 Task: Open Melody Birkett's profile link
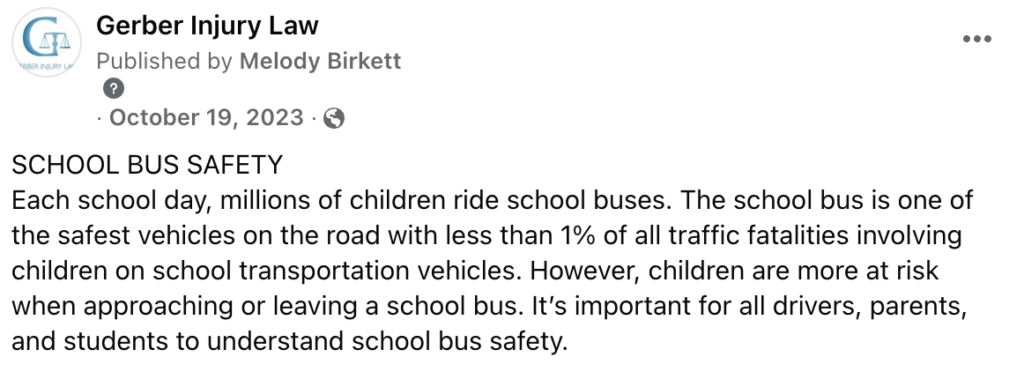coord(320,61)
